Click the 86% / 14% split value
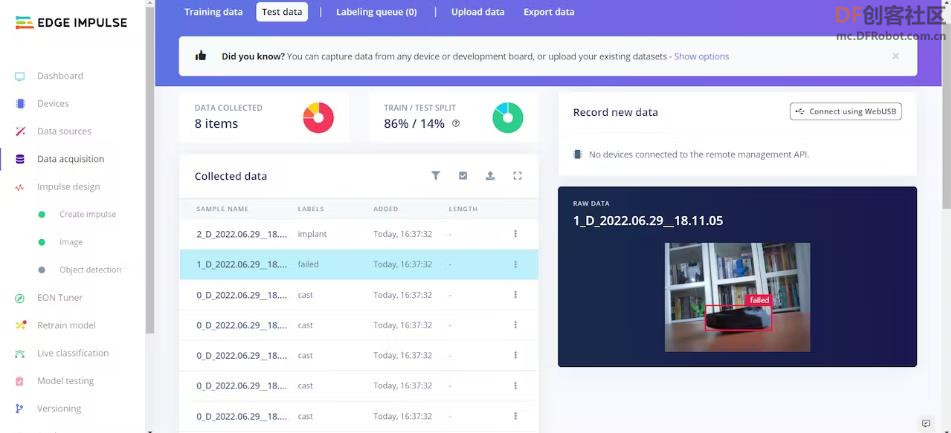Screen dimensions: 951x433 [x=414, y=124]
